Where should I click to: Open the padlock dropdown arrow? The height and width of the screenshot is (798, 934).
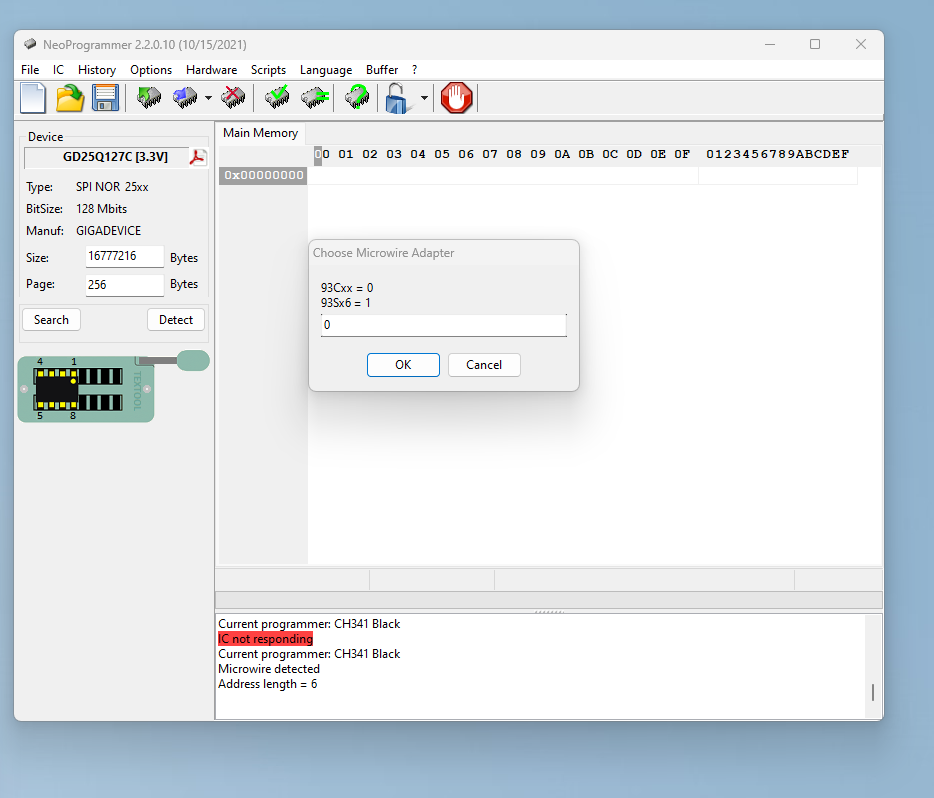(x=424, y=98)
